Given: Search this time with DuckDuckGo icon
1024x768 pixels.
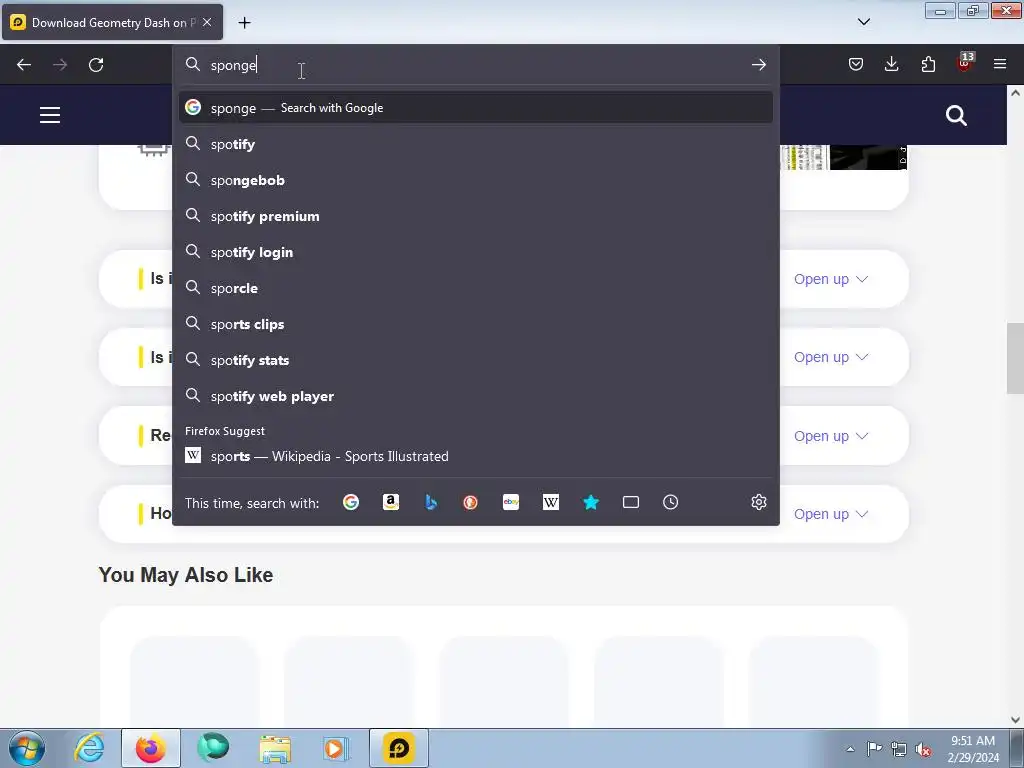Looking at the screenshot, I should [470, 502].
